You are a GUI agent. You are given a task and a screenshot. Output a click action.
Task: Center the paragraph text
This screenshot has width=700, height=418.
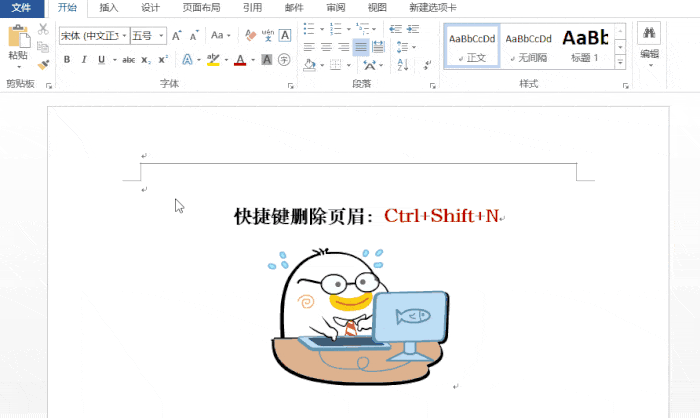coord(326,47)
